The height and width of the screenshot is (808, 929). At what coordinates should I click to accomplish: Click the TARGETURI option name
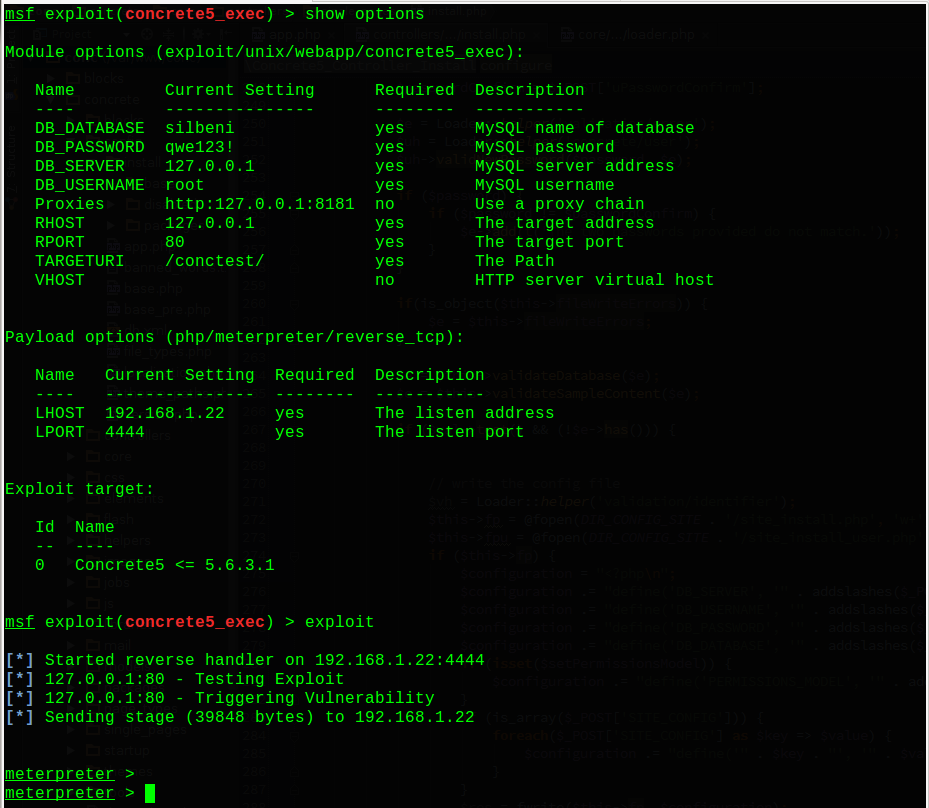coord(79,261)
